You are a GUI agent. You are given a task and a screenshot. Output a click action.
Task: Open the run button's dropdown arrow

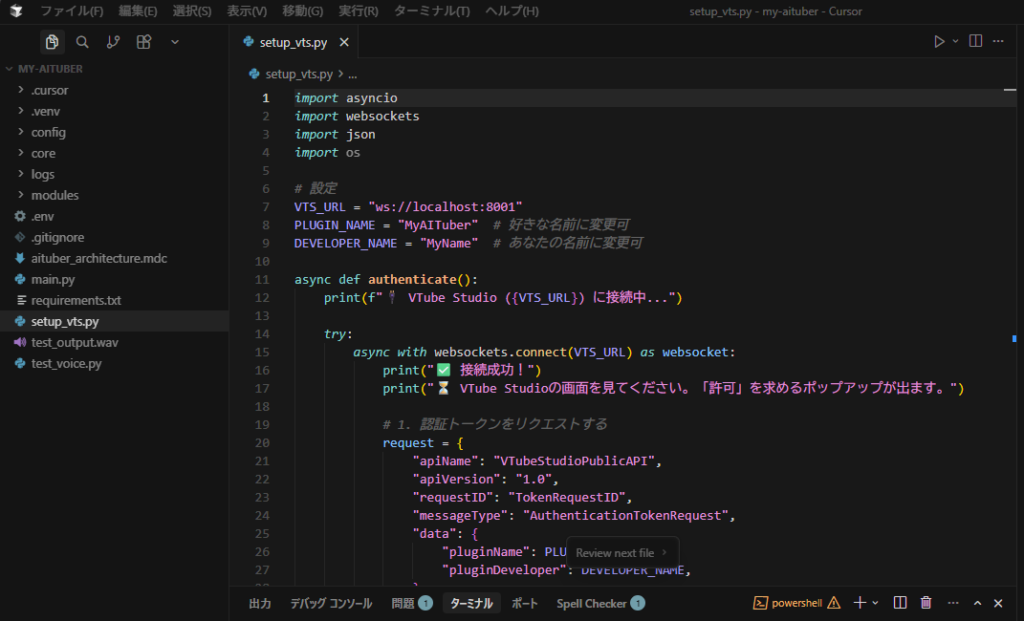[x=955, y=42]
